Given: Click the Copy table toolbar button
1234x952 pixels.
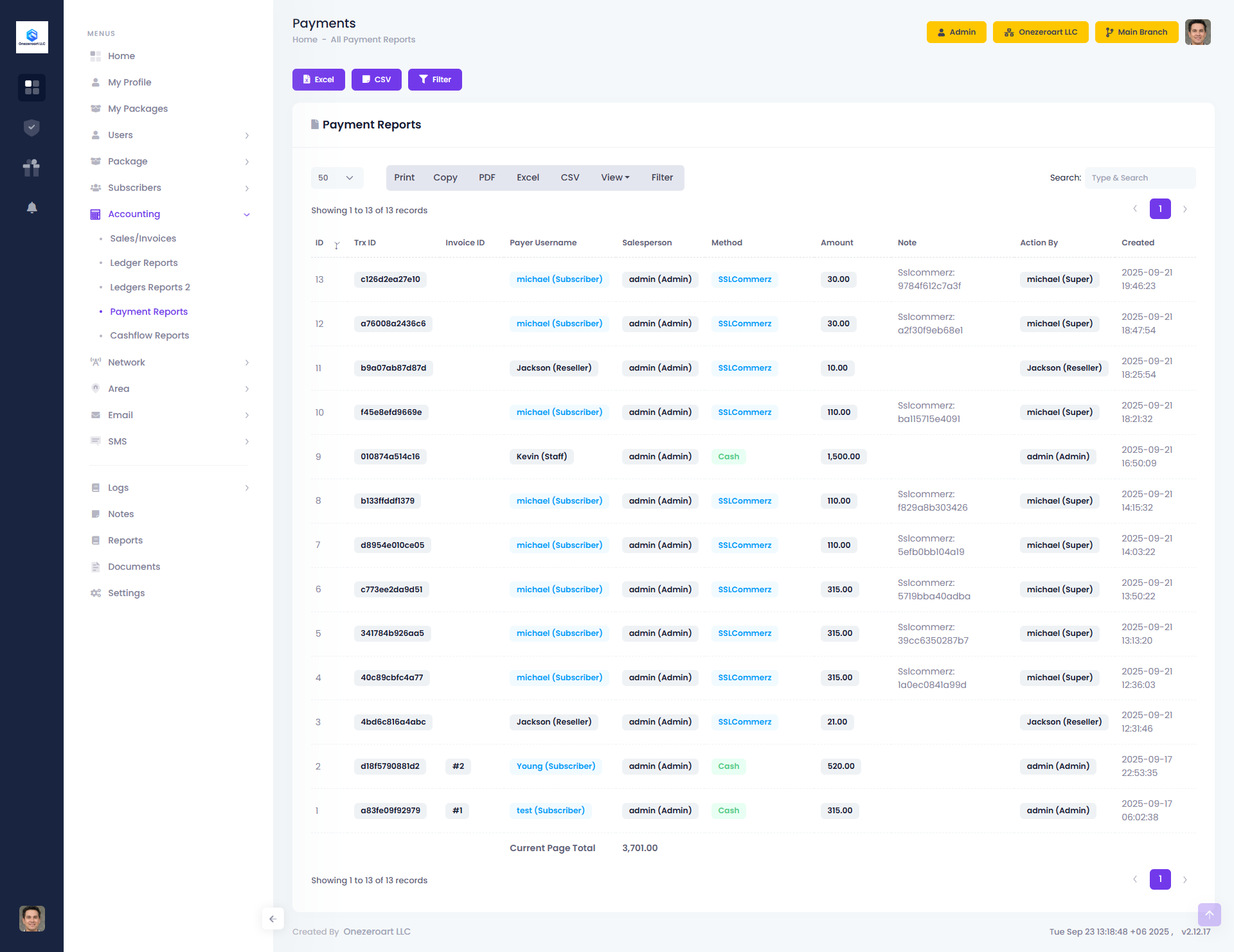Looking at the screenshot, I should [x=445, y=178].
